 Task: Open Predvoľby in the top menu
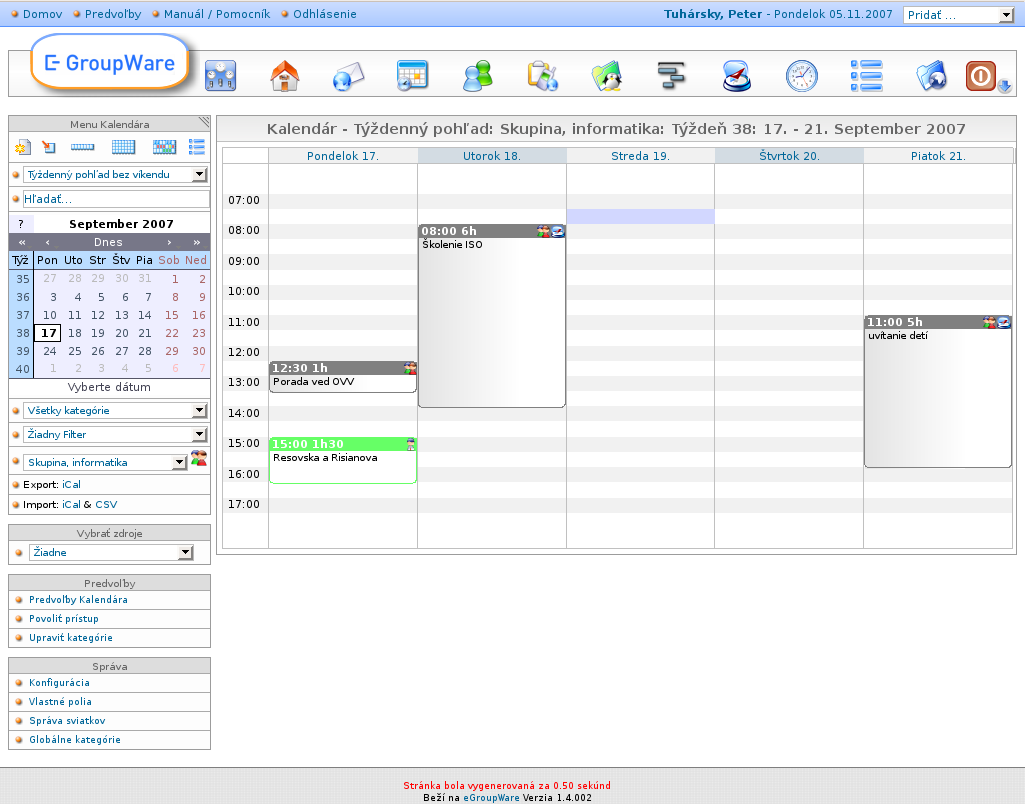click(113, 14)
